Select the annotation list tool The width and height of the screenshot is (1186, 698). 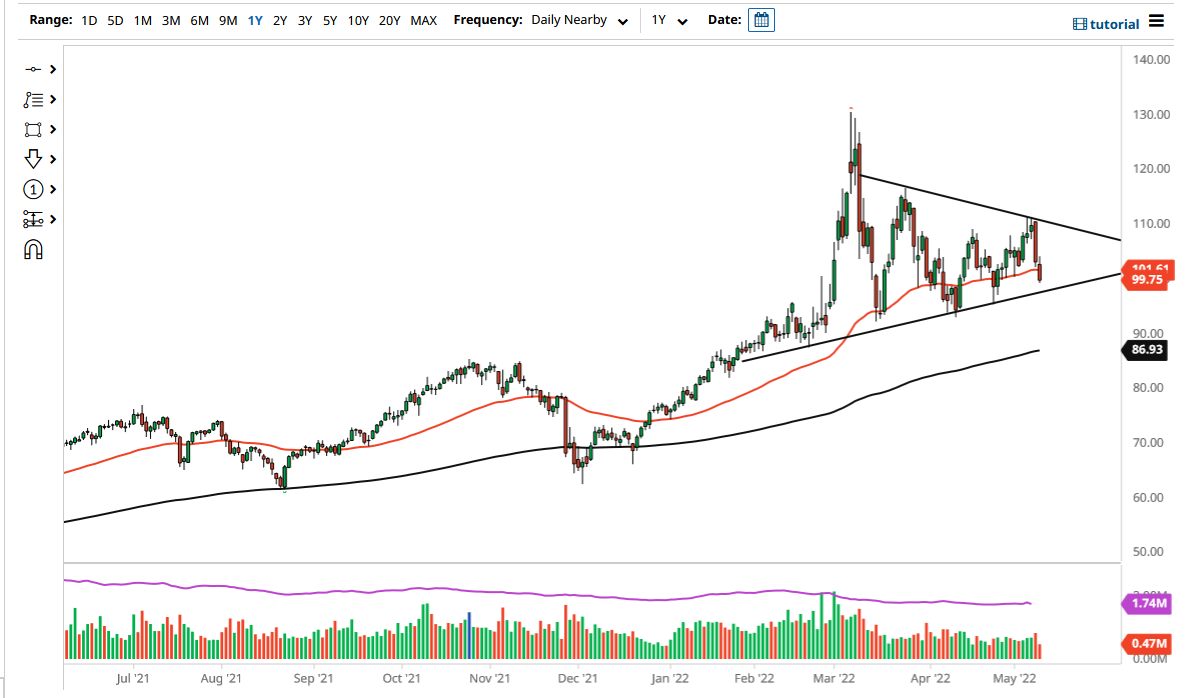click(33, 99)
